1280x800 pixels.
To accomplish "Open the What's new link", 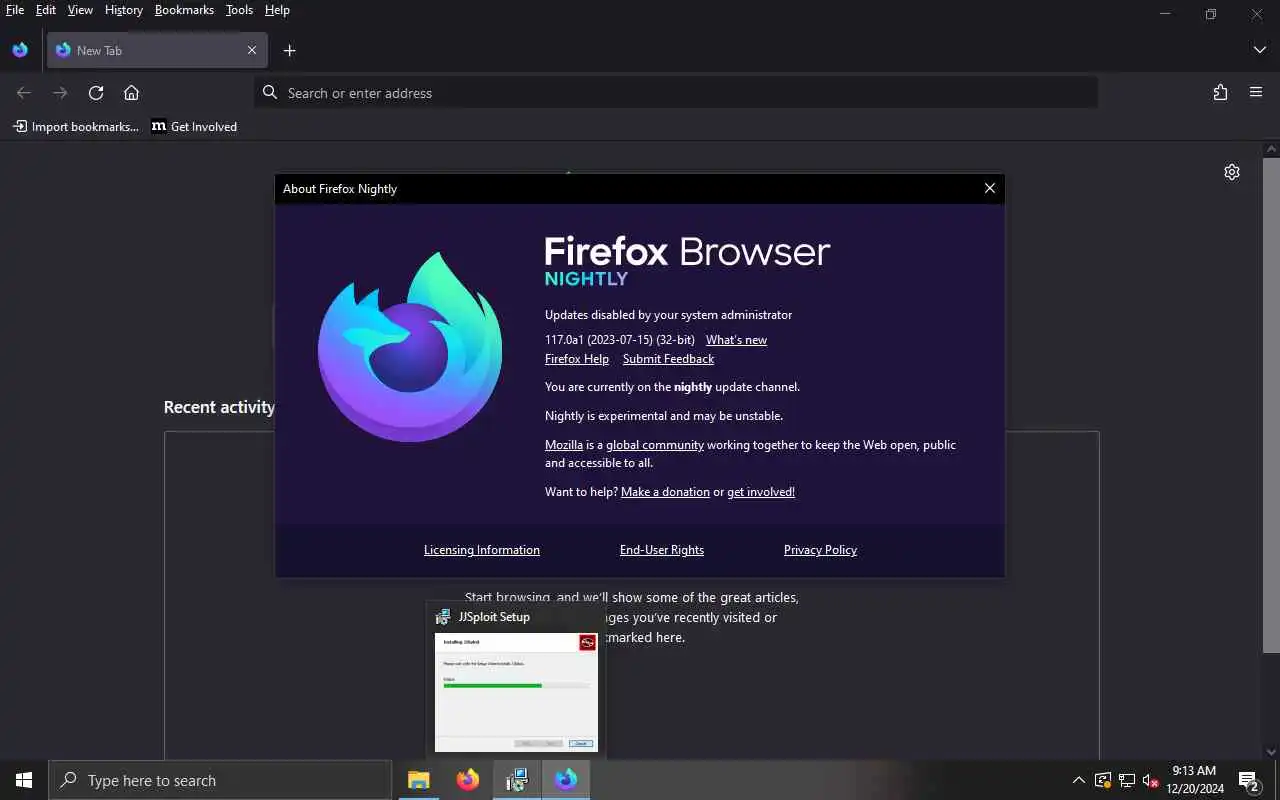I will tap(736, 340).
